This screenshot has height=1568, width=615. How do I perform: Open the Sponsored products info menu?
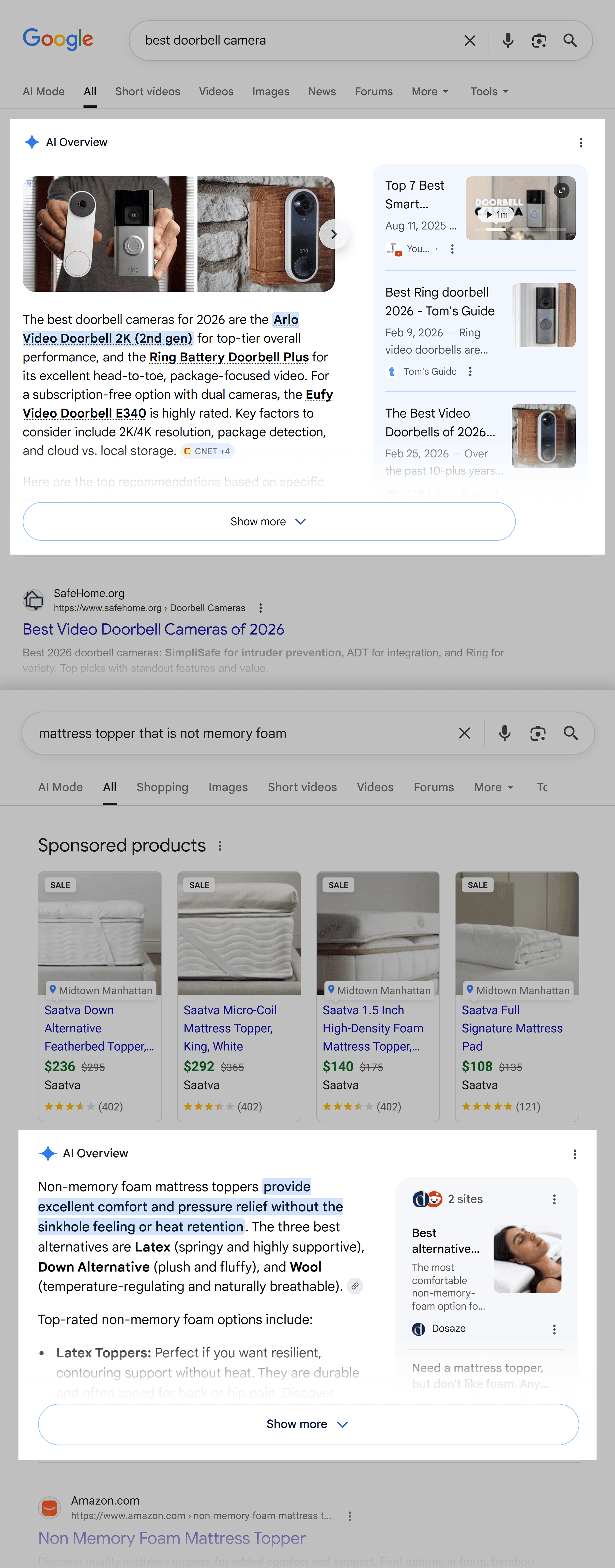(220, 845)
